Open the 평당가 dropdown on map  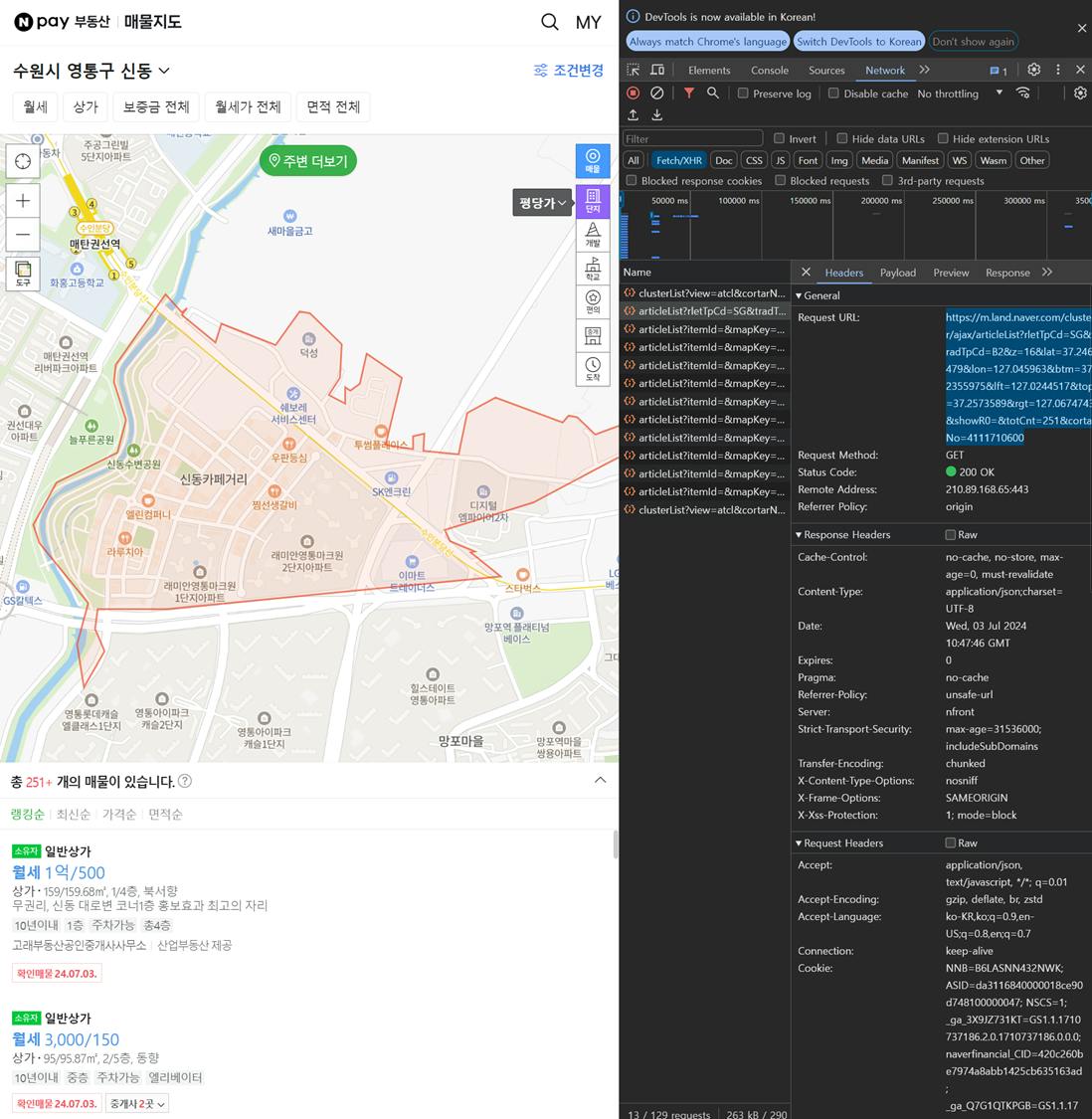[542, 203]
